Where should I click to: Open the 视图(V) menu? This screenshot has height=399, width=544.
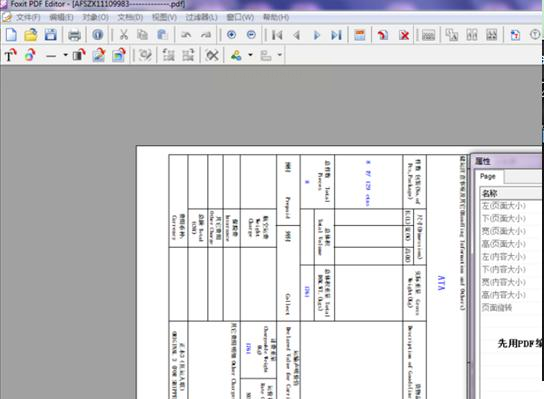click(164, 17)
